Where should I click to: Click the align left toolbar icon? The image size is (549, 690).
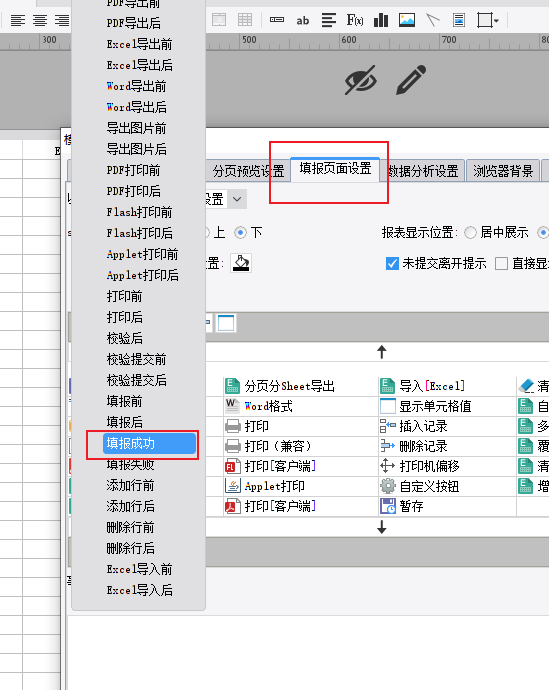coord(18,20)
